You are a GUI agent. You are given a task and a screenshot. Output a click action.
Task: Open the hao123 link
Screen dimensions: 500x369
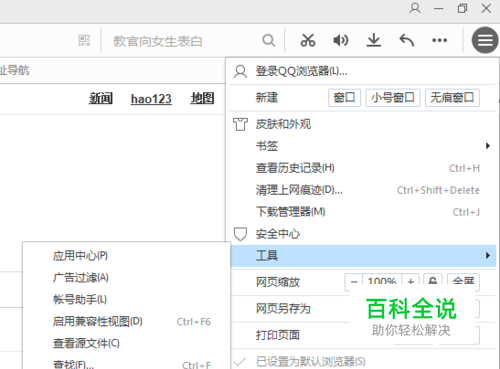[151, 99]
